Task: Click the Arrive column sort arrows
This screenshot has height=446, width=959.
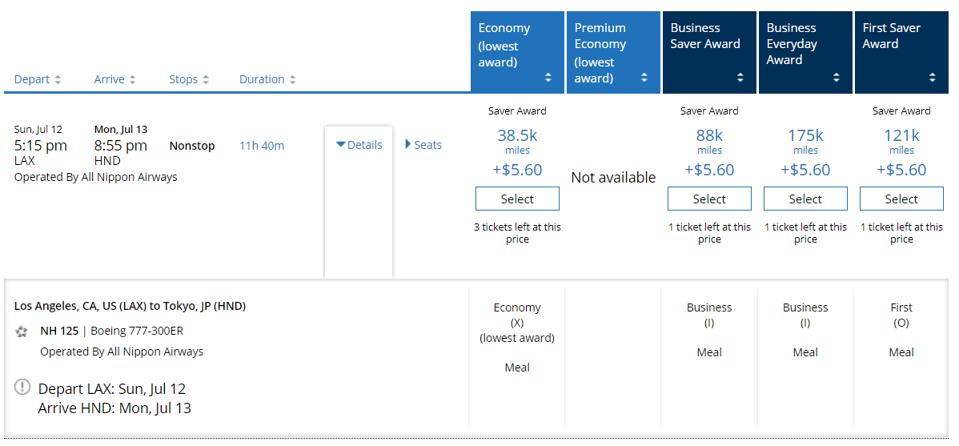Action: 133,80
